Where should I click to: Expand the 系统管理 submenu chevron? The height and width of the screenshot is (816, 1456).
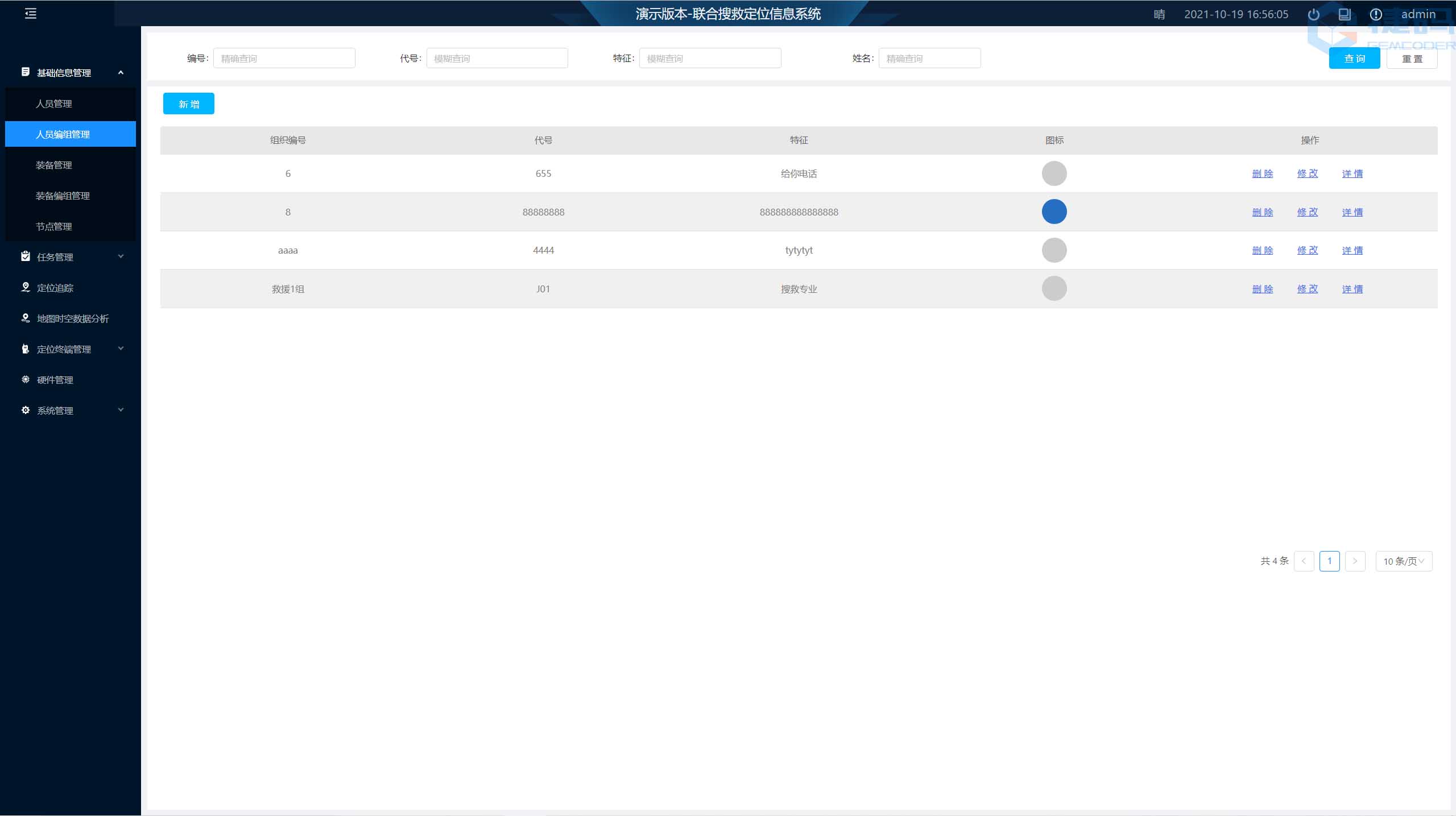click(121, 410)
